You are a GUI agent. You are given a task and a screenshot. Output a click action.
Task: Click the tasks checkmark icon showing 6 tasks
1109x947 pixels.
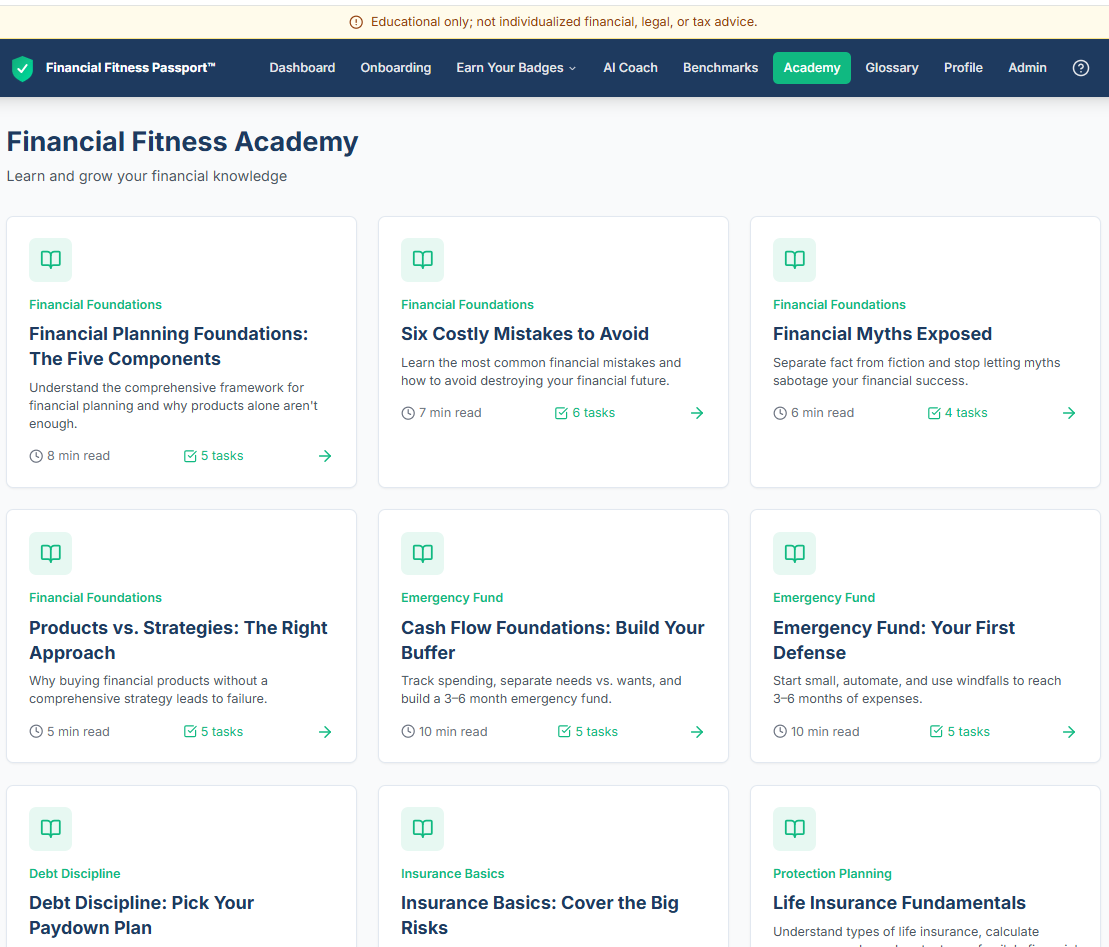(560, 412)
